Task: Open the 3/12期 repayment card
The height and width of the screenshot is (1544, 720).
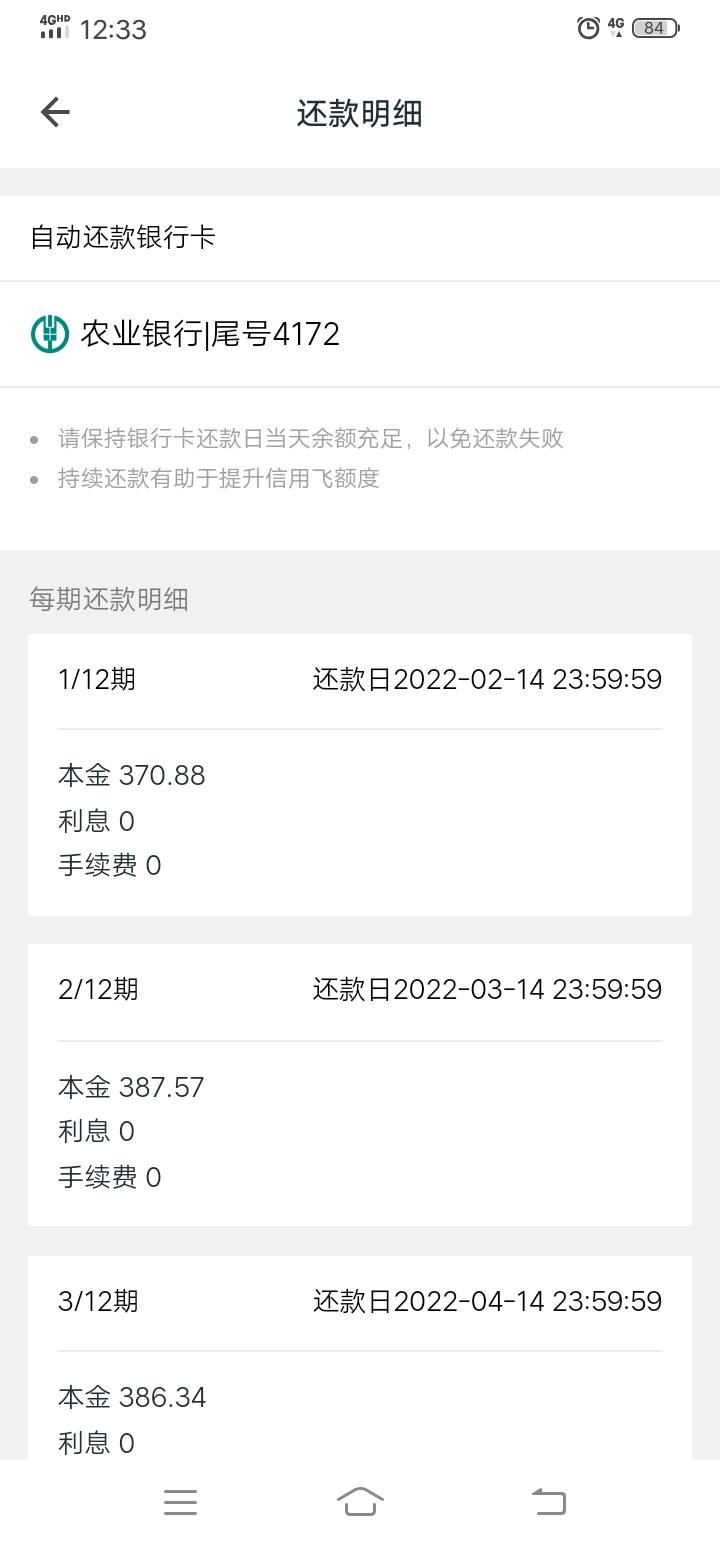Action: (360, 1358)
